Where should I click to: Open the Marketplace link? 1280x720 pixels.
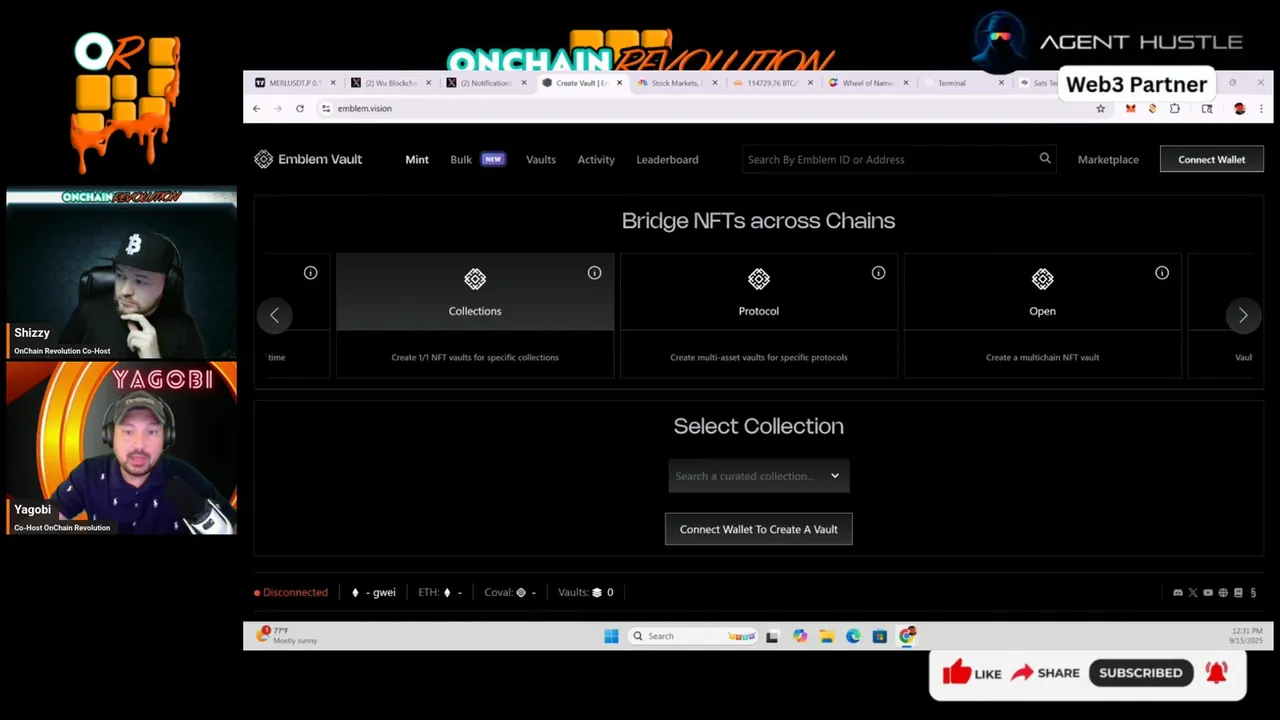coord(1108,159)
